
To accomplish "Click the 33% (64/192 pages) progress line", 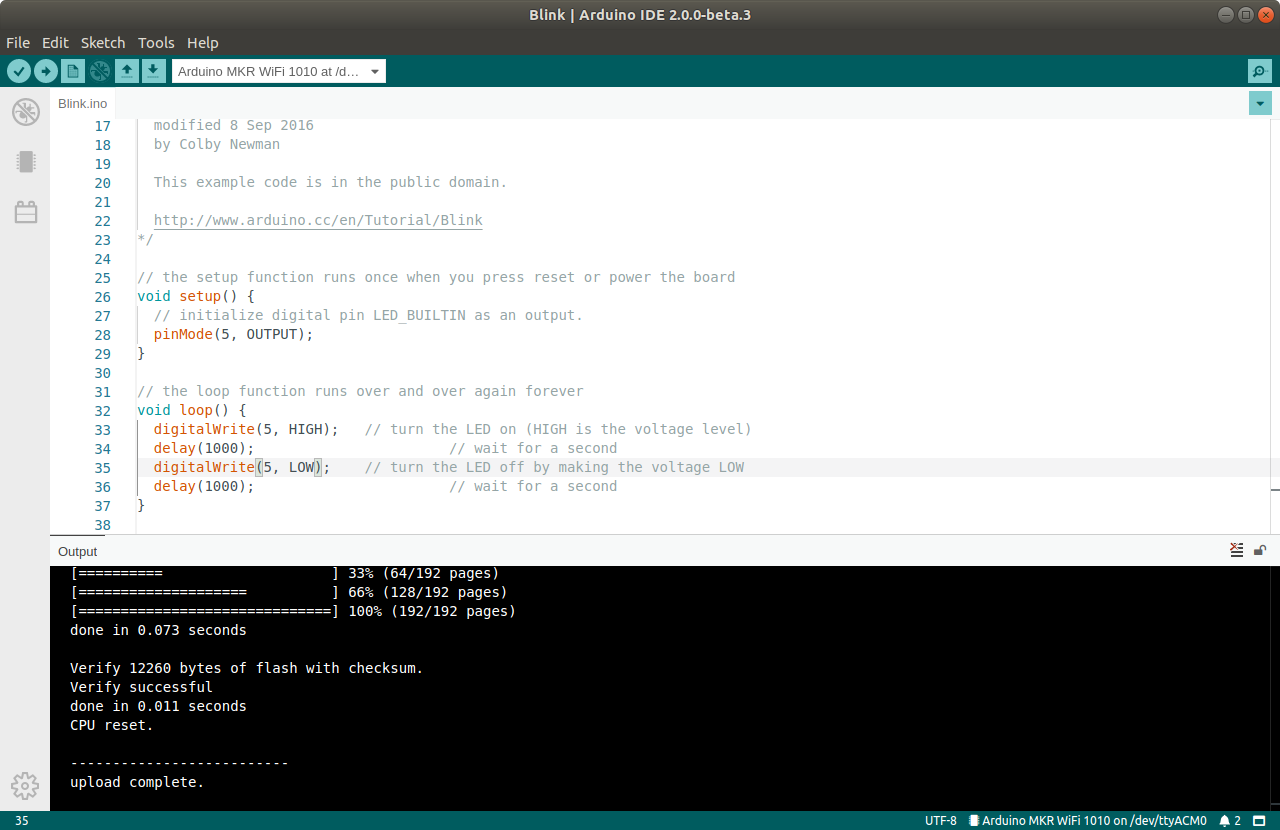I will (285, 573).
